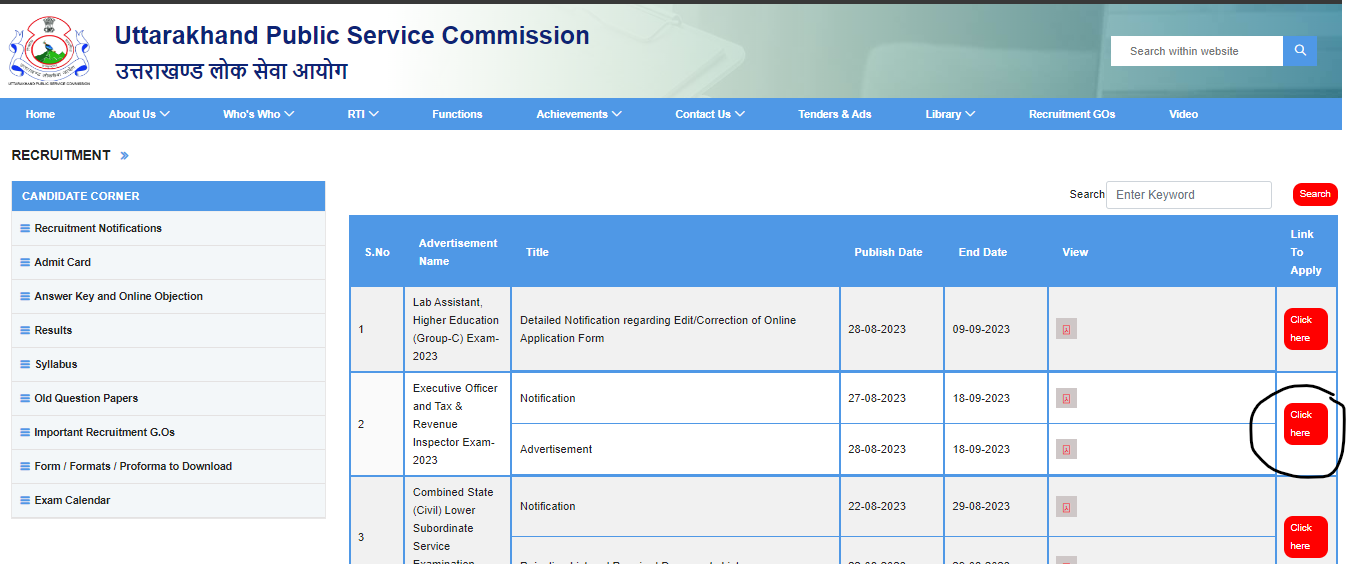Expand the RTI dropdown menu
Image resolution: width=1347 pixels, height=564 pixels.
363,114
